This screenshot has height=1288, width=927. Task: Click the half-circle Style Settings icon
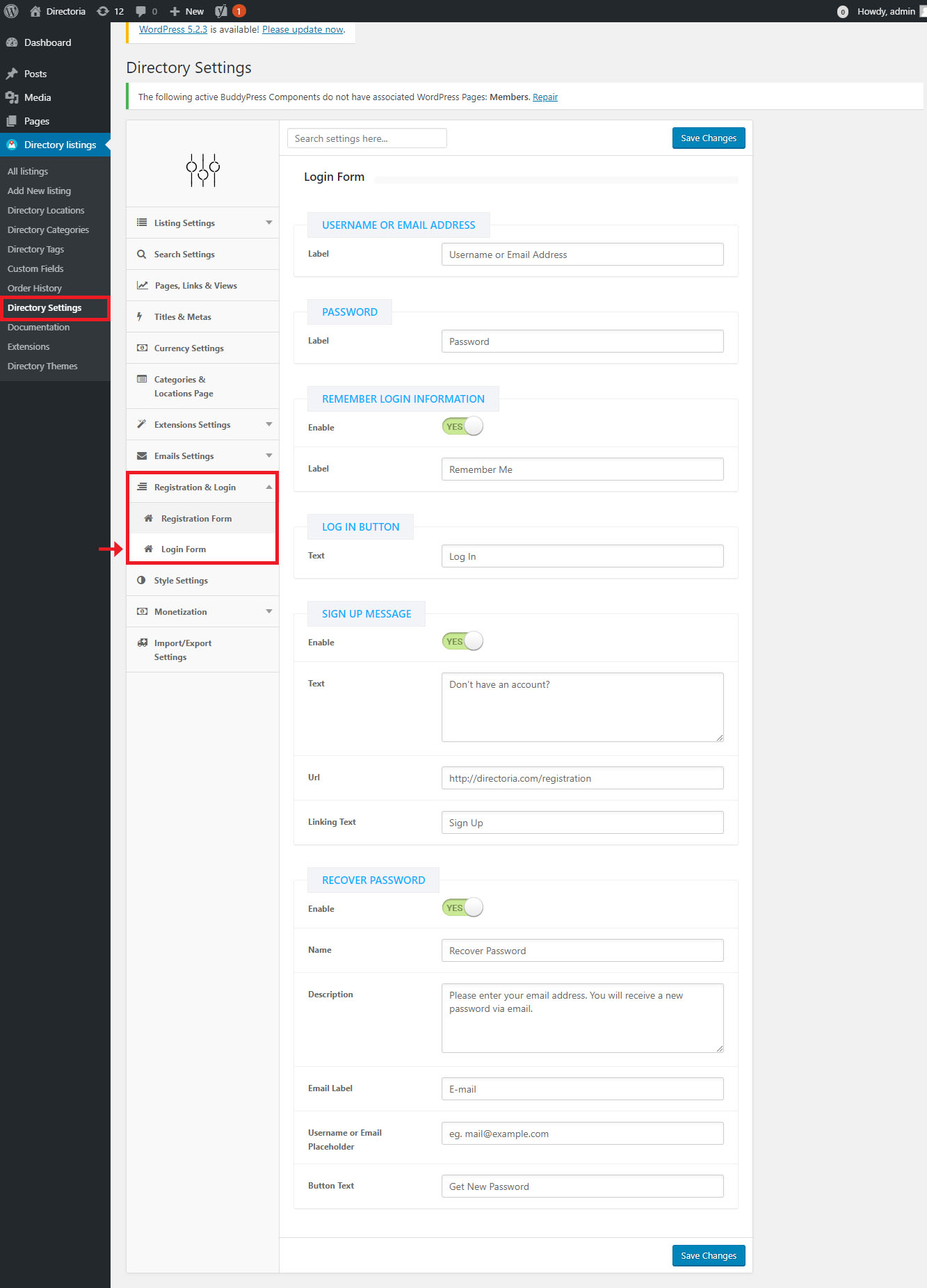point(141,581)
